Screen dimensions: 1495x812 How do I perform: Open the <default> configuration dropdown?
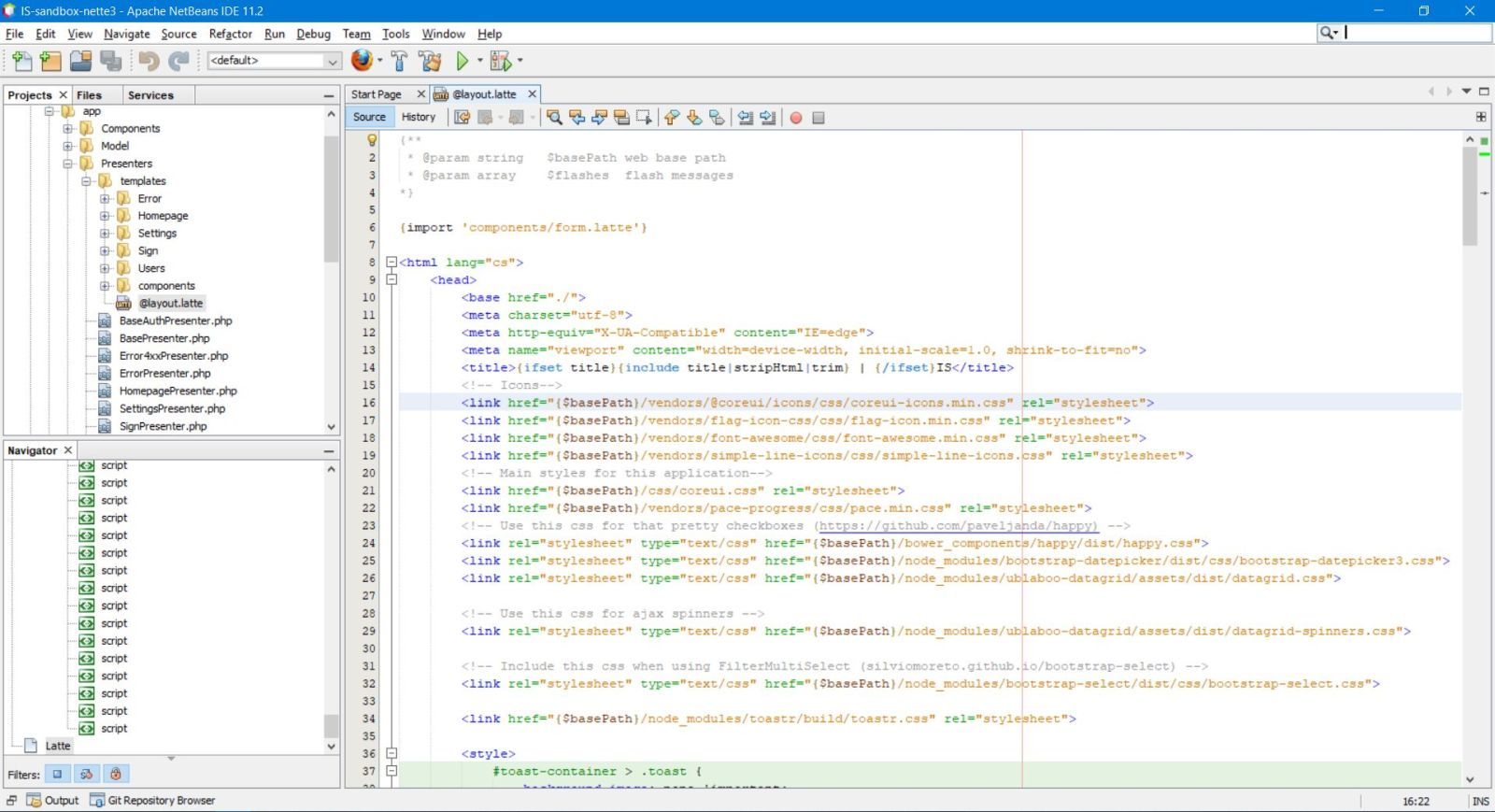(332, 62)
